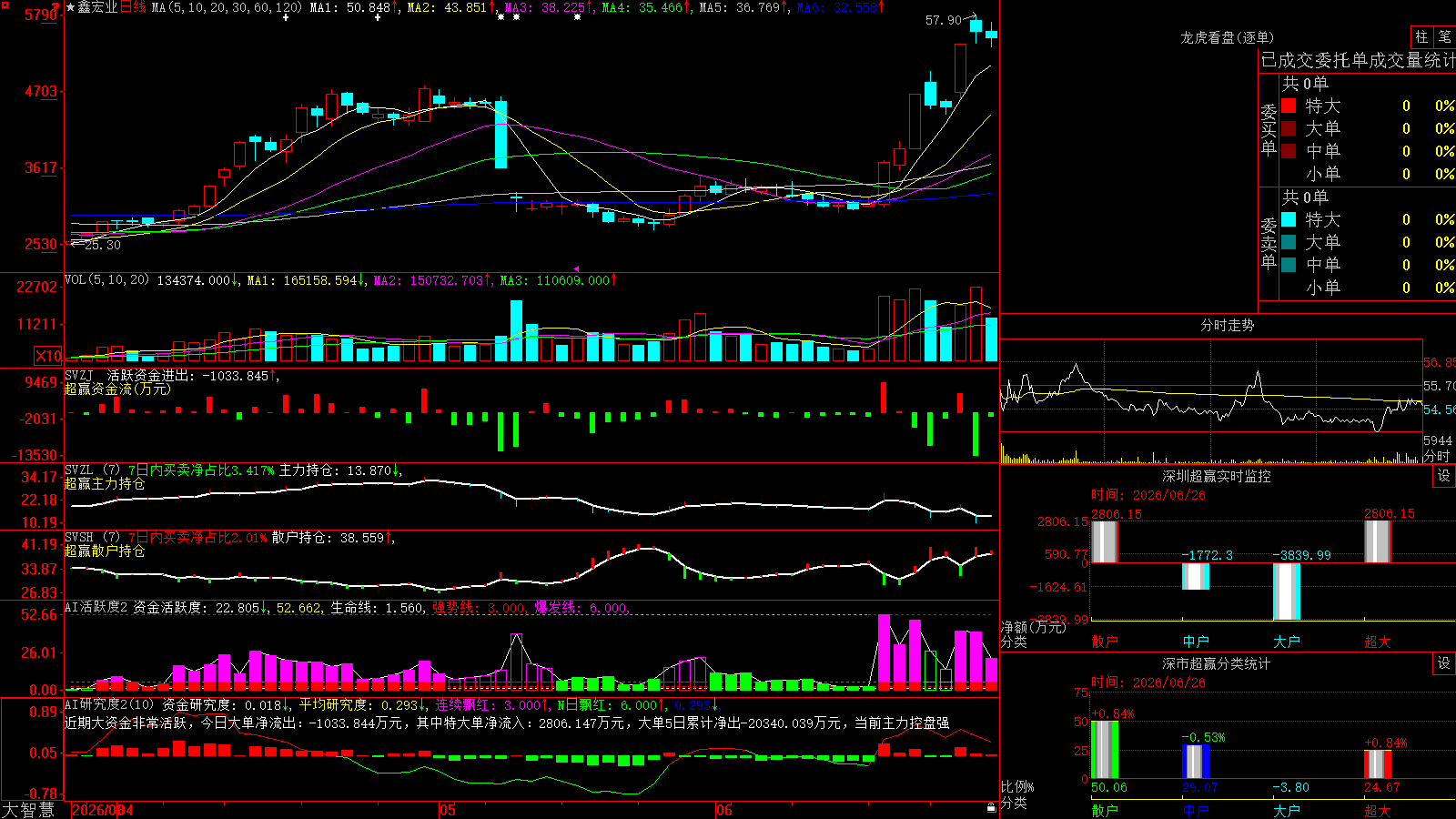The image size is (1456, 819).
Task: Click the teal 大单 swatch under 委卖单
Action: pos(1289,242)
